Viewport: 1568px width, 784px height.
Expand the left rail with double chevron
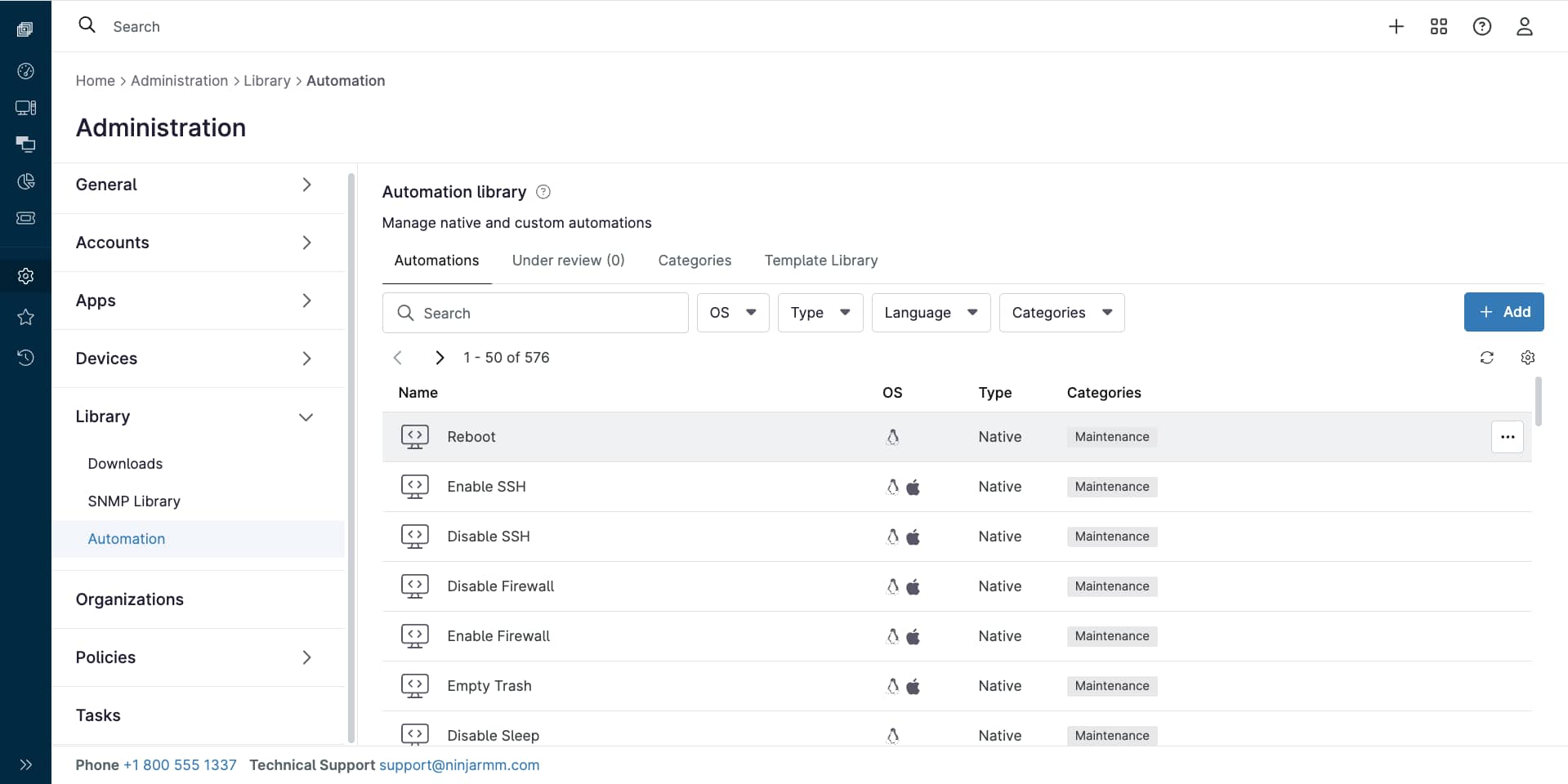coord(25,764)
